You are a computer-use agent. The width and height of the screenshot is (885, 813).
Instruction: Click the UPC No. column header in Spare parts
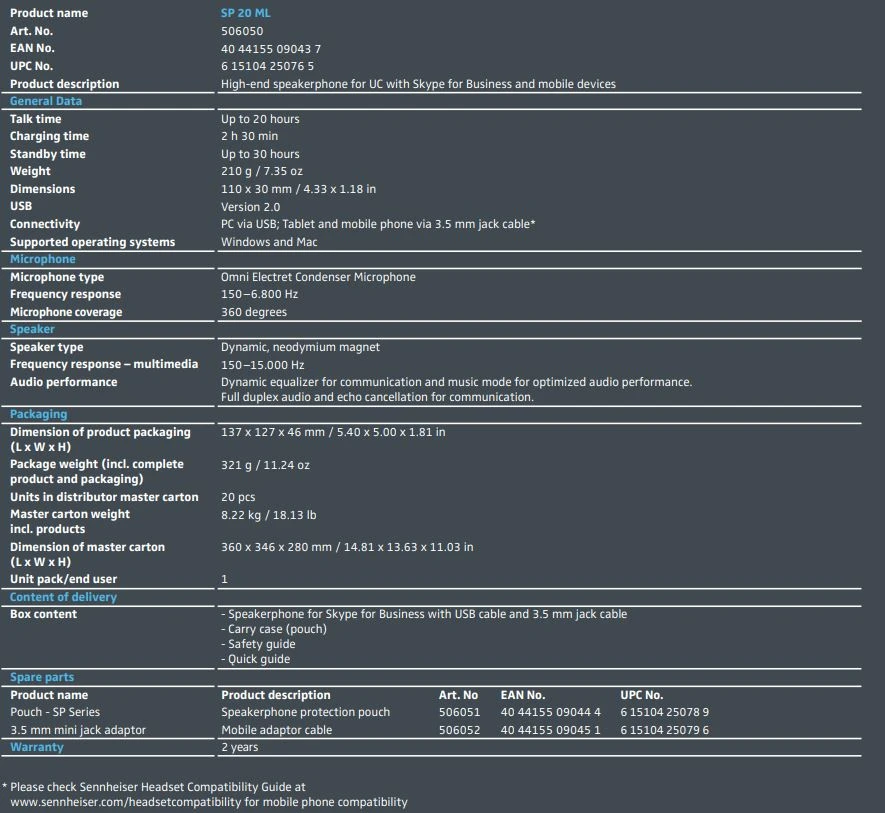pos(641,695)
